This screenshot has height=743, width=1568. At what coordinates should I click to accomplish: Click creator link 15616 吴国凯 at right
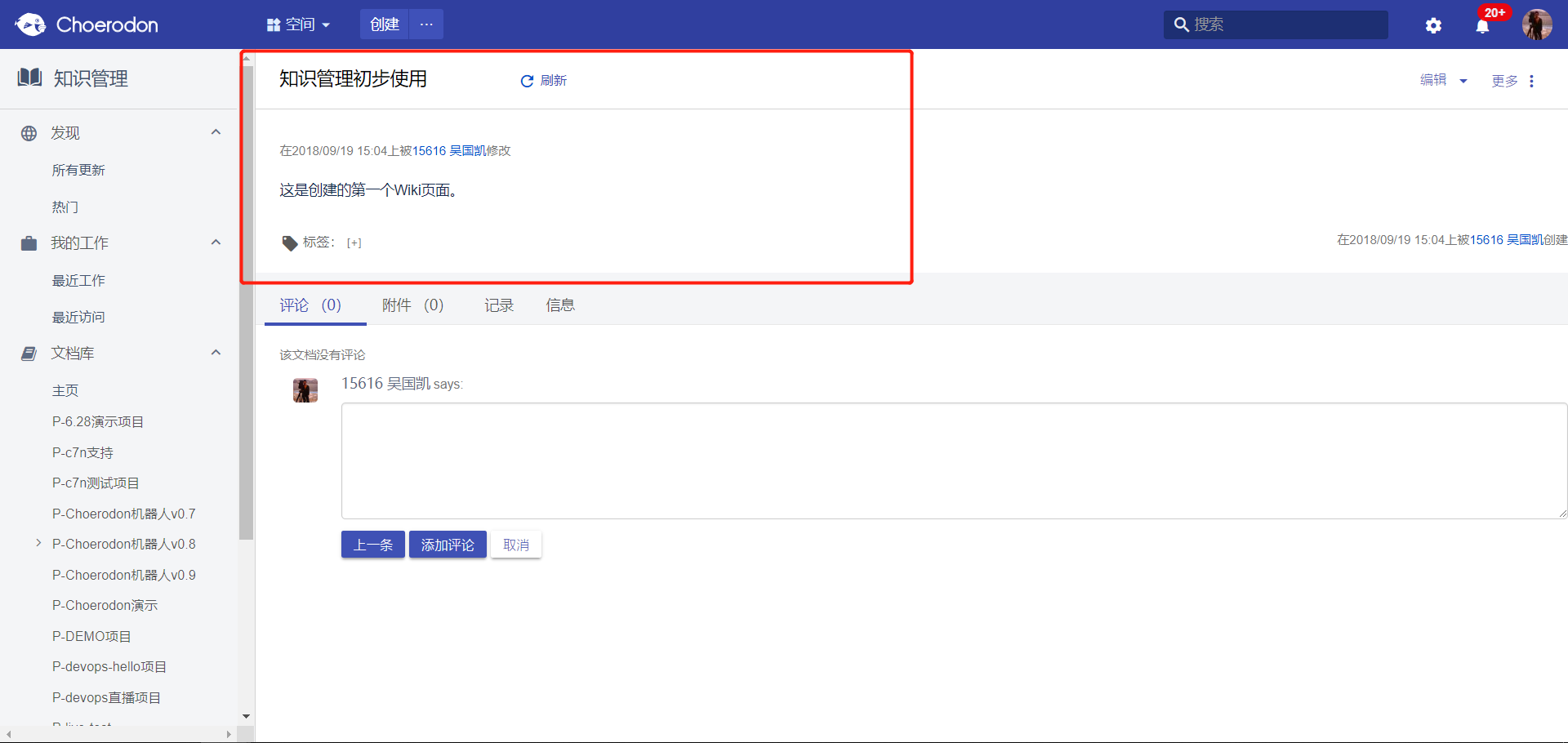[1506, 240]
